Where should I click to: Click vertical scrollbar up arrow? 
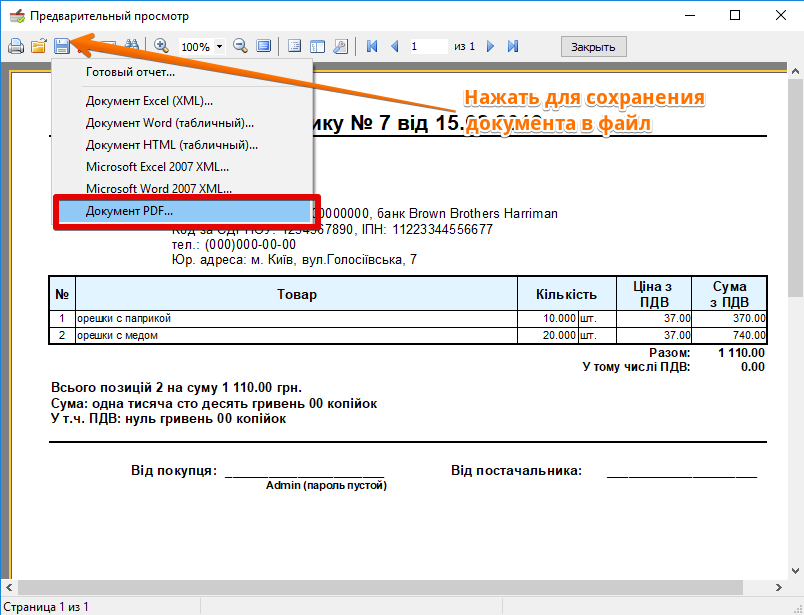click(795, 71)
